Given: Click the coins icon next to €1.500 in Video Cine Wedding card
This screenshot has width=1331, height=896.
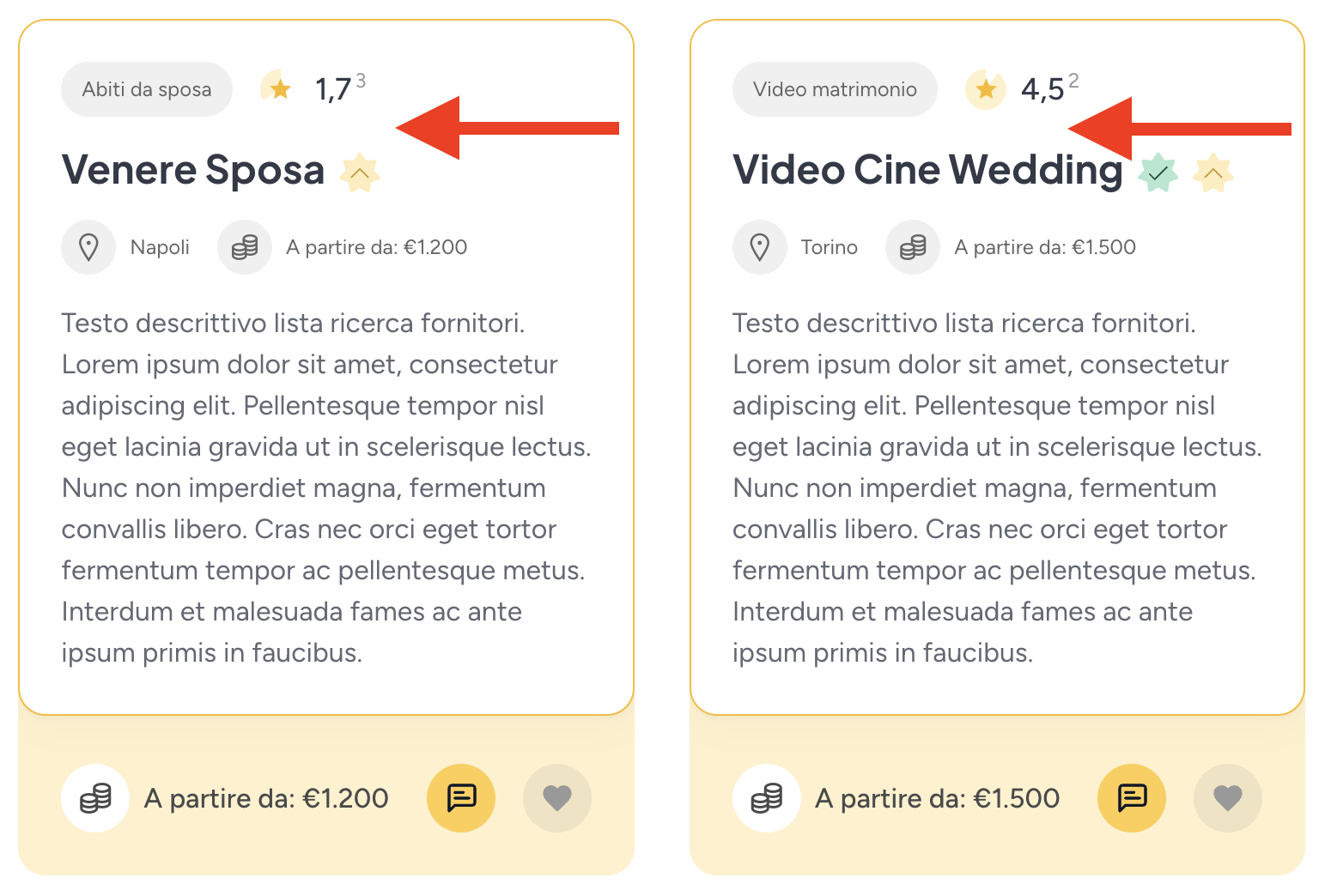Looking at the screenshot, I should click(x=913, y=247).
